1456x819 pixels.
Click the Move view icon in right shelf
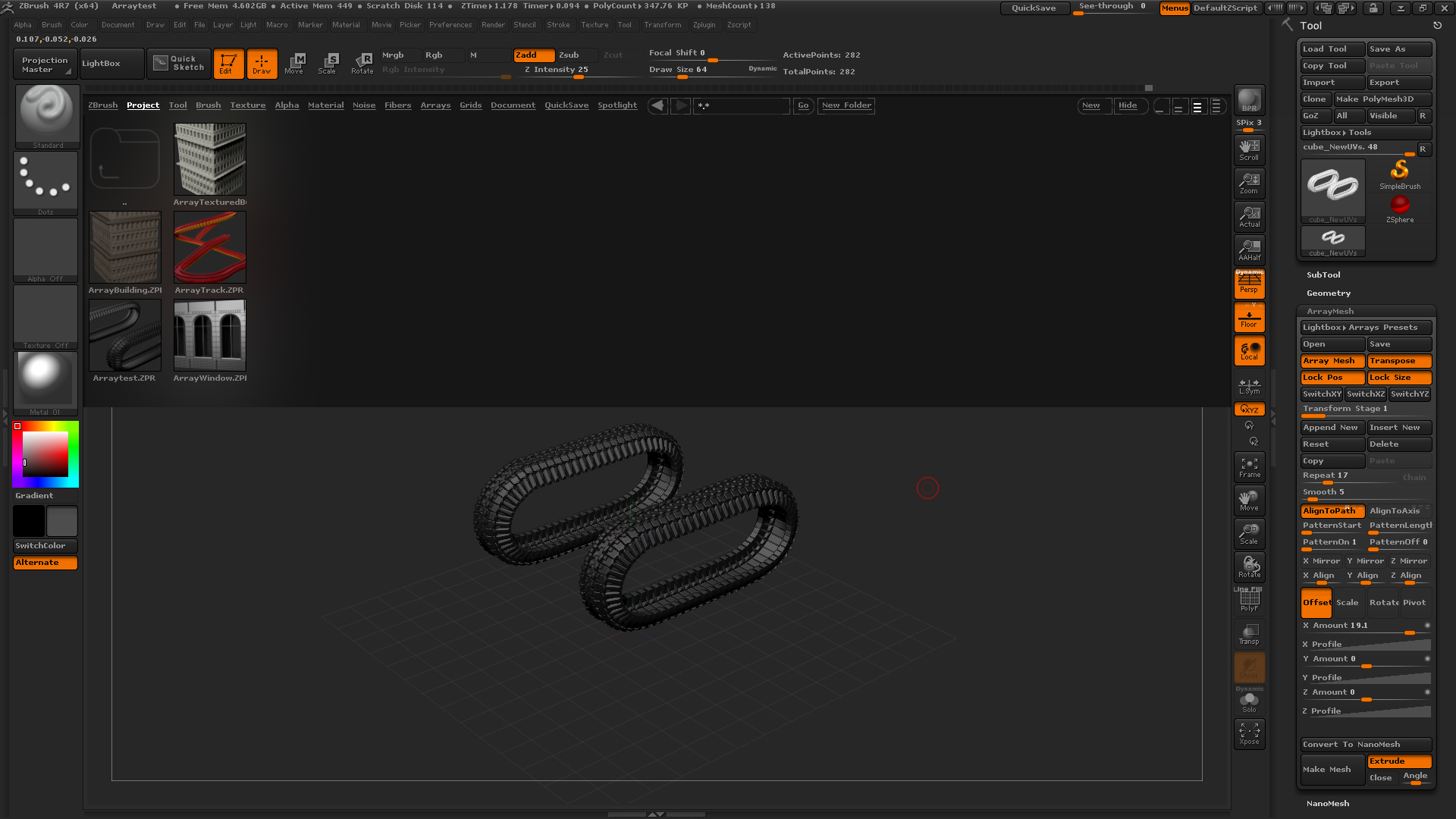(1249, 500)
